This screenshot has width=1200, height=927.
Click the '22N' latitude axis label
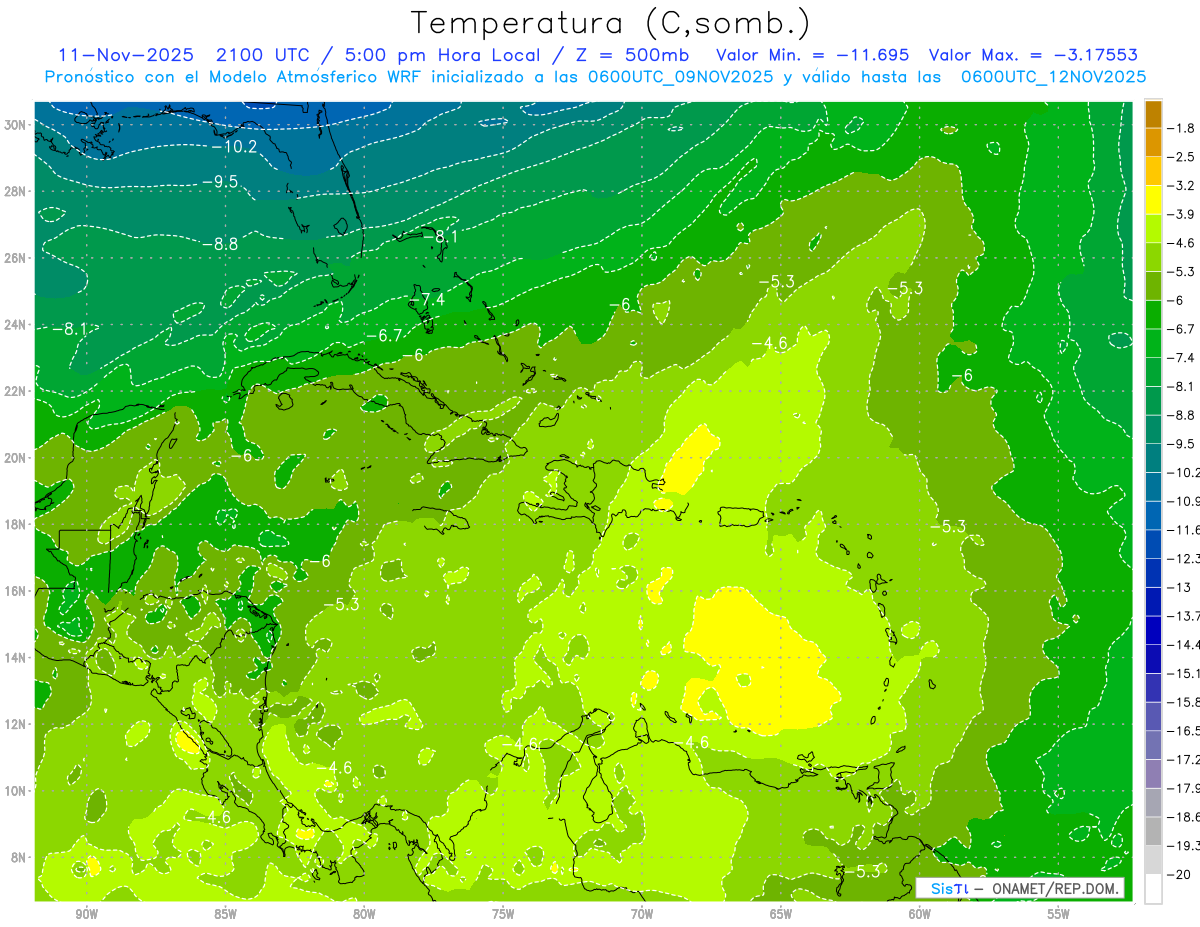[x=15, y=391]
